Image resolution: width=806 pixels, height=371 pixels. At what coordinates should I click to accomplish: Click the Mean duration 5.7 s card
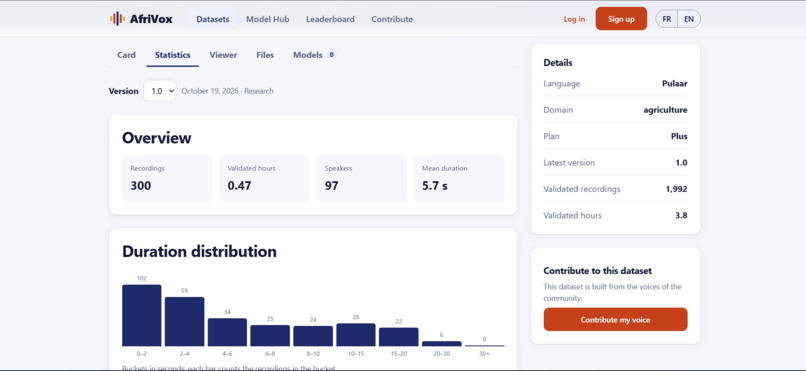(x=459, y=178)
